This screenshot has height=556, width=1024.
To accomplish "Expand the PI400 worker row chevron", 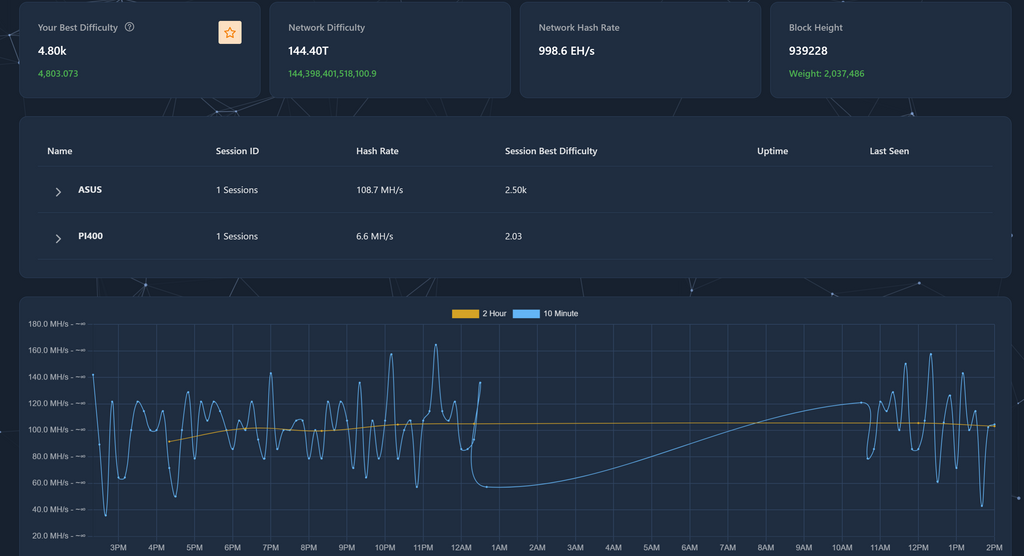I will 58,237.
